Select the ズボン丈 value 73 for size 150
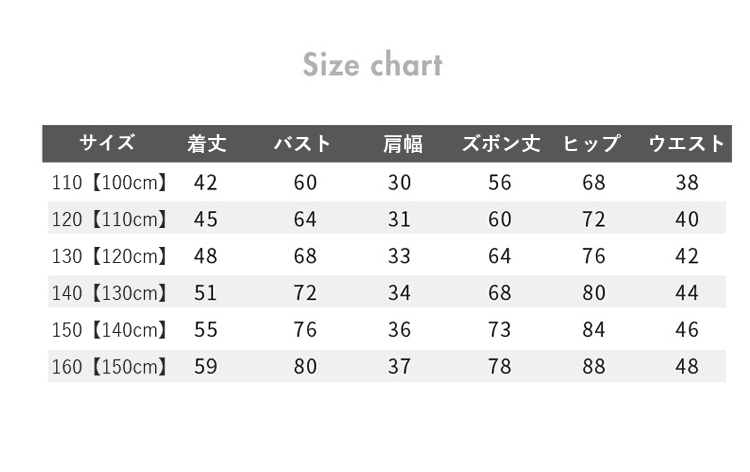Image resolution: width=750 pixels, height=472 pixels. pyautogui.click(x=500, y=330)
